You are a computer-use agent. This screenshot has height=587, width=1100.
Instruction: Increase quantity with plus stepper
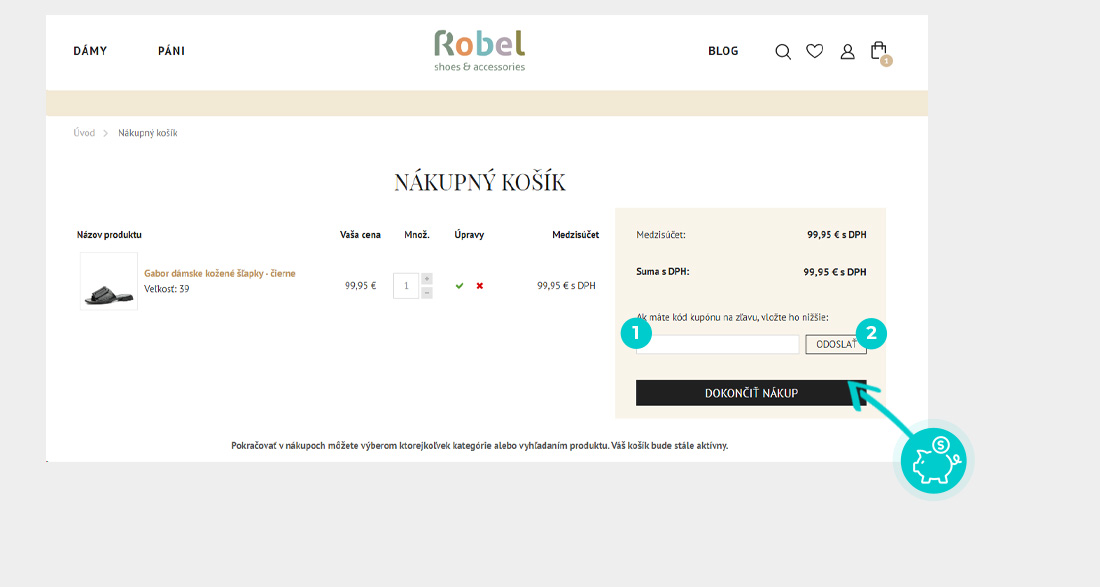pos(427,279)
